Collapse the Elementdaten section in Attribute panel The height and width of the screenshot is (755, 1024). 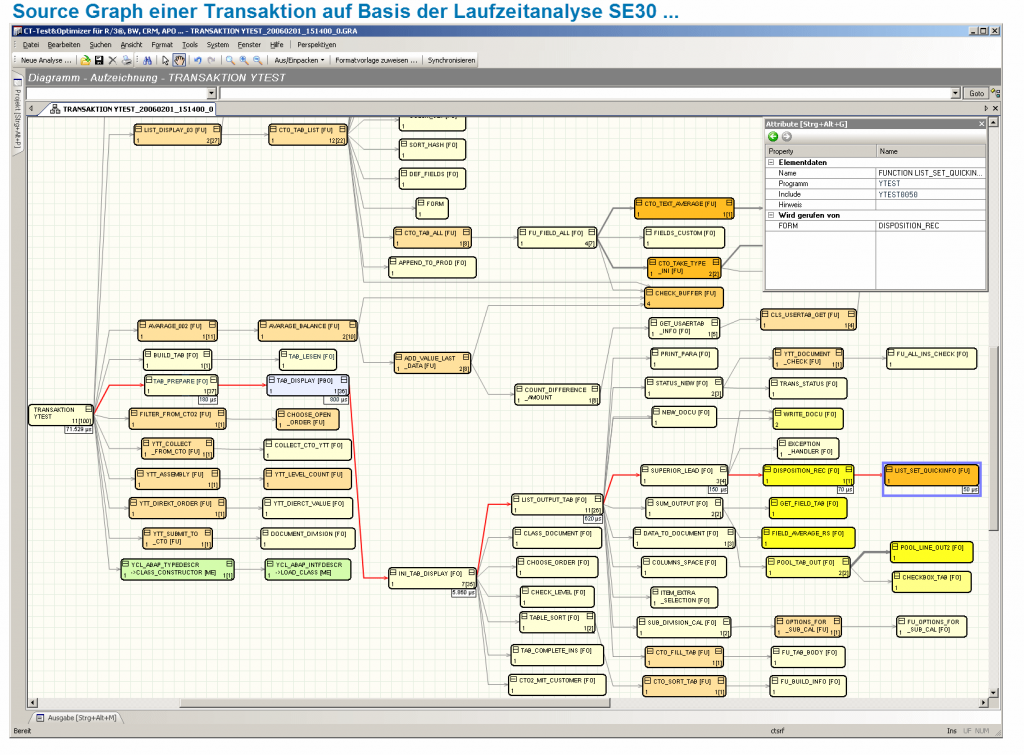tap(769, 162)
